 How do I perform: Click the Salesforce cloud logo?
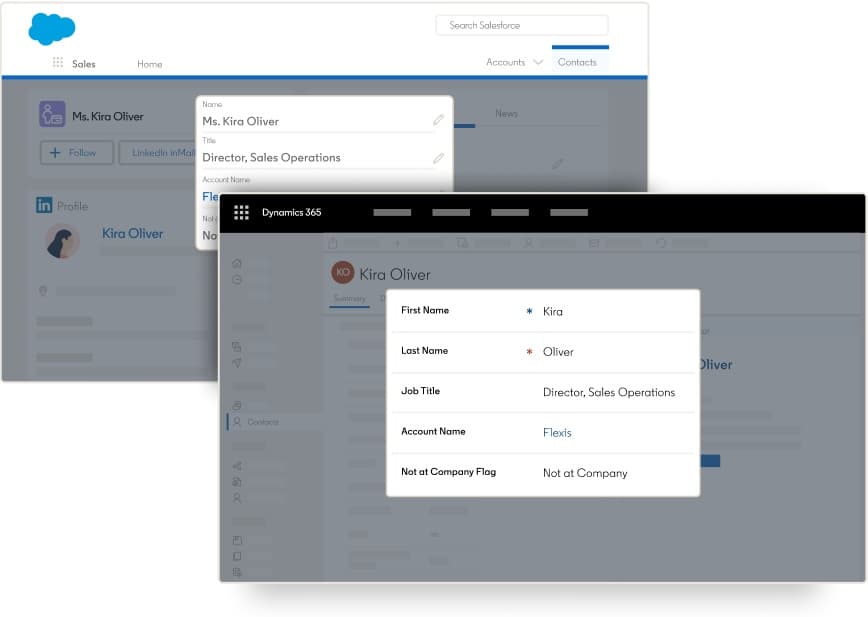coord(50,30)
